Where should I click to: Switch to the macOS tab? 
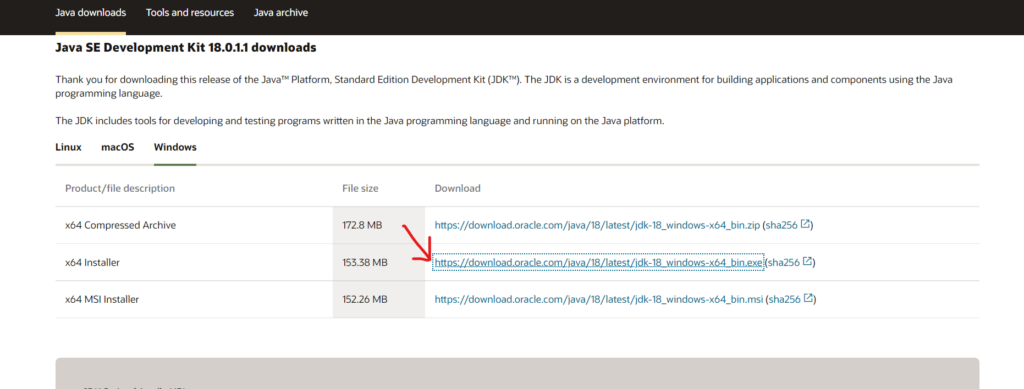118,148
